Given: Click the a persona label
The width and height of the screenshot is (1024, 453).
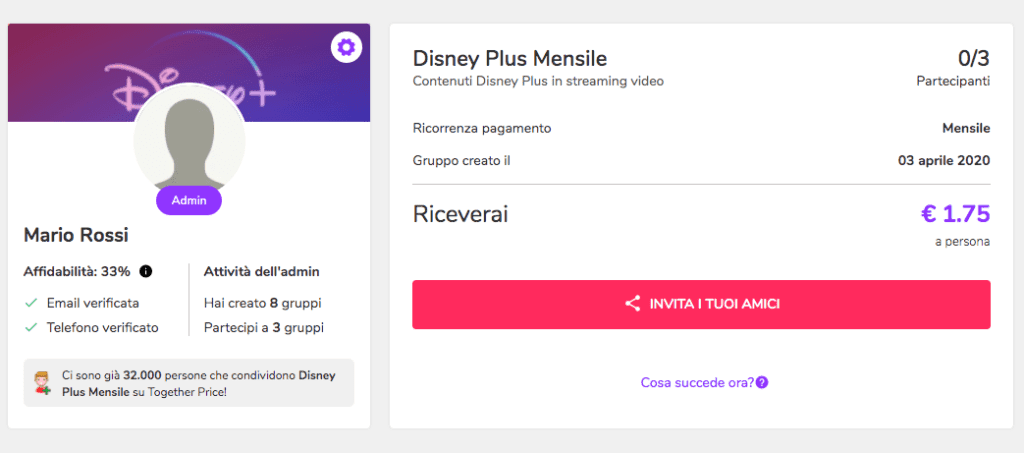Looking at the screenshot, I should tap(963, 242).
